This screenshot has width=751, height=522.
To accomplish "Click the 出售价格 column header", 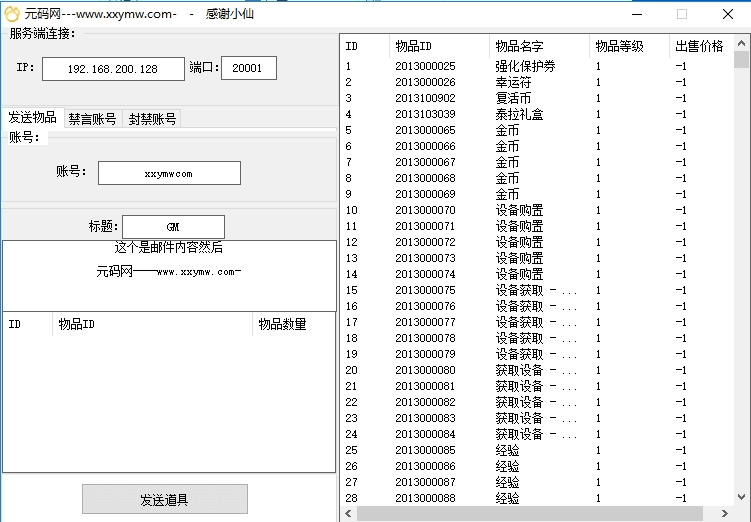I will tap(699, 46).
